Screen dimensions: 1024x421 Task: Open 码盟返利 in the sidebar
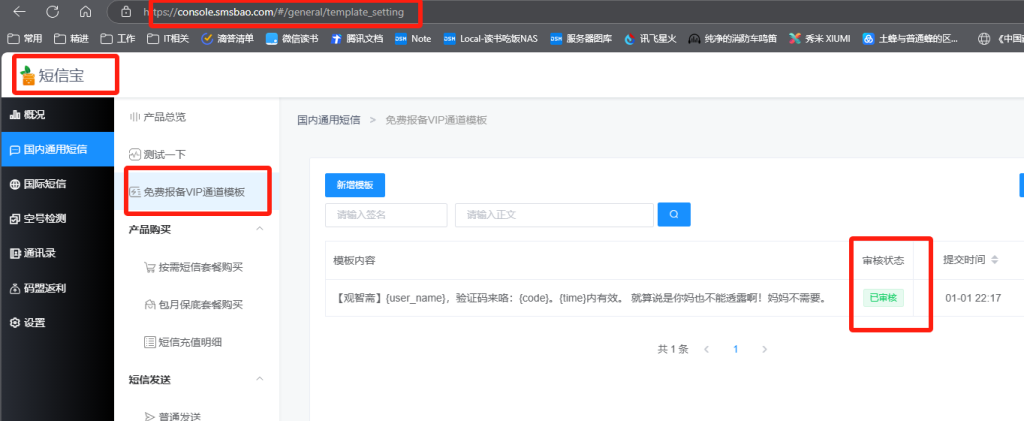tap(57, 288)
